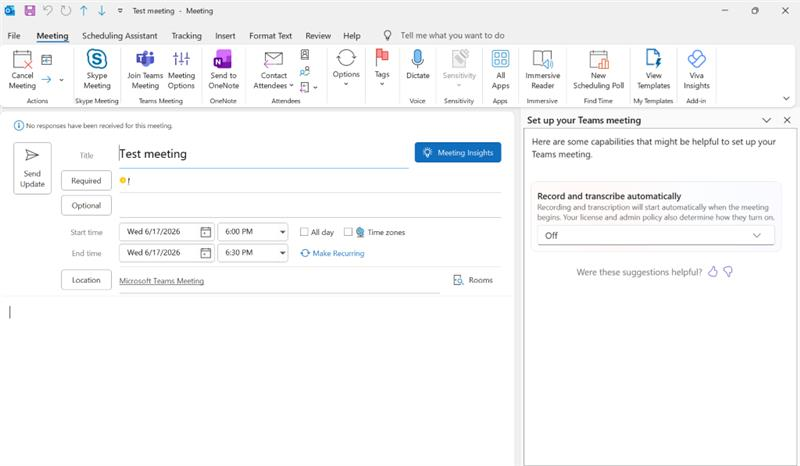
Task: Click thumbs down on suggestions helpful
Action: click(x=728, y=272)
